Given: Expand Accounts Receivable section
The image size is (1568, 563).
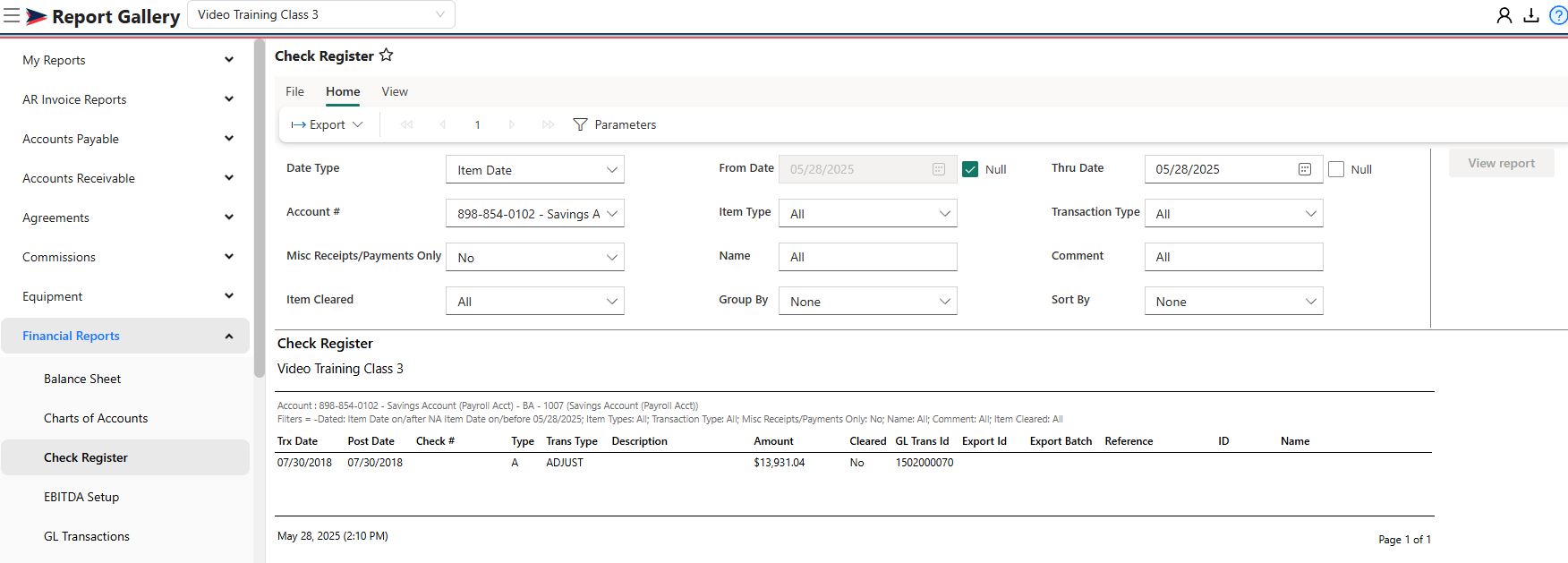Looking at the screenshot, I should pyautogui.click(x=125, y=178).
